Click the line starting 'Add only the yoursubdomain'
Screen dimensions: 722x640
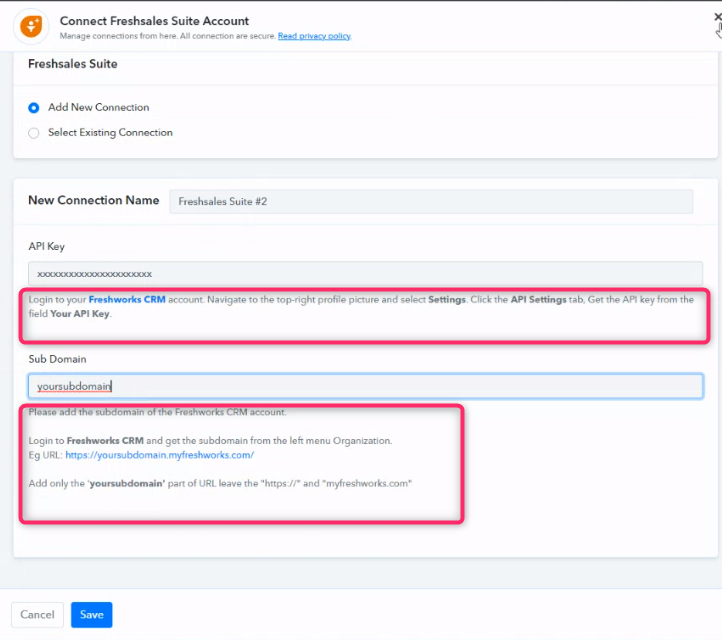(x=220, y=483)
